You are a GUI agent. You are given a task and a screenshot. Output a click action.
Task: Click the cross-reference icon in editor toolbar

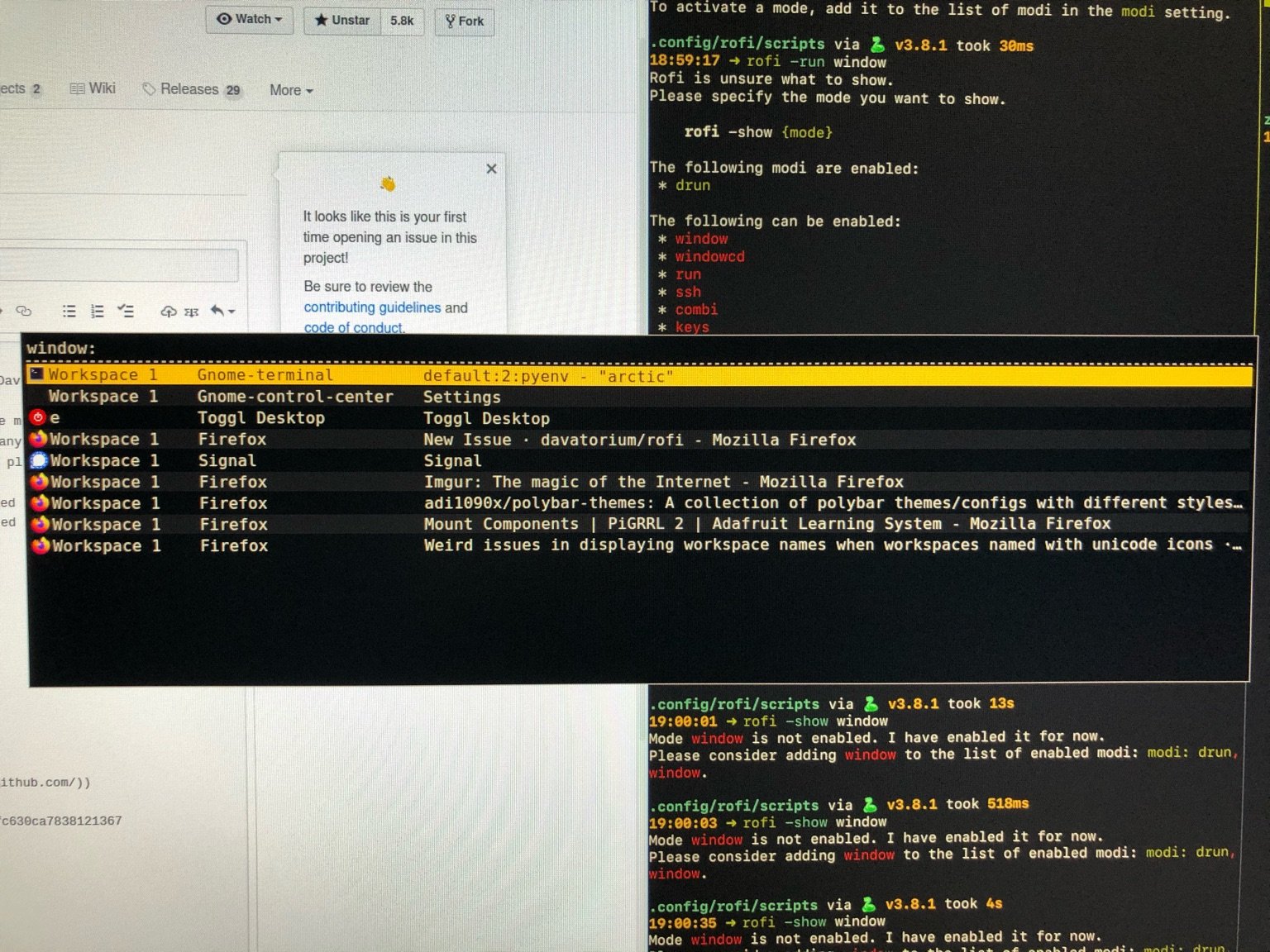pyautogui.click(x=192, y=312)
